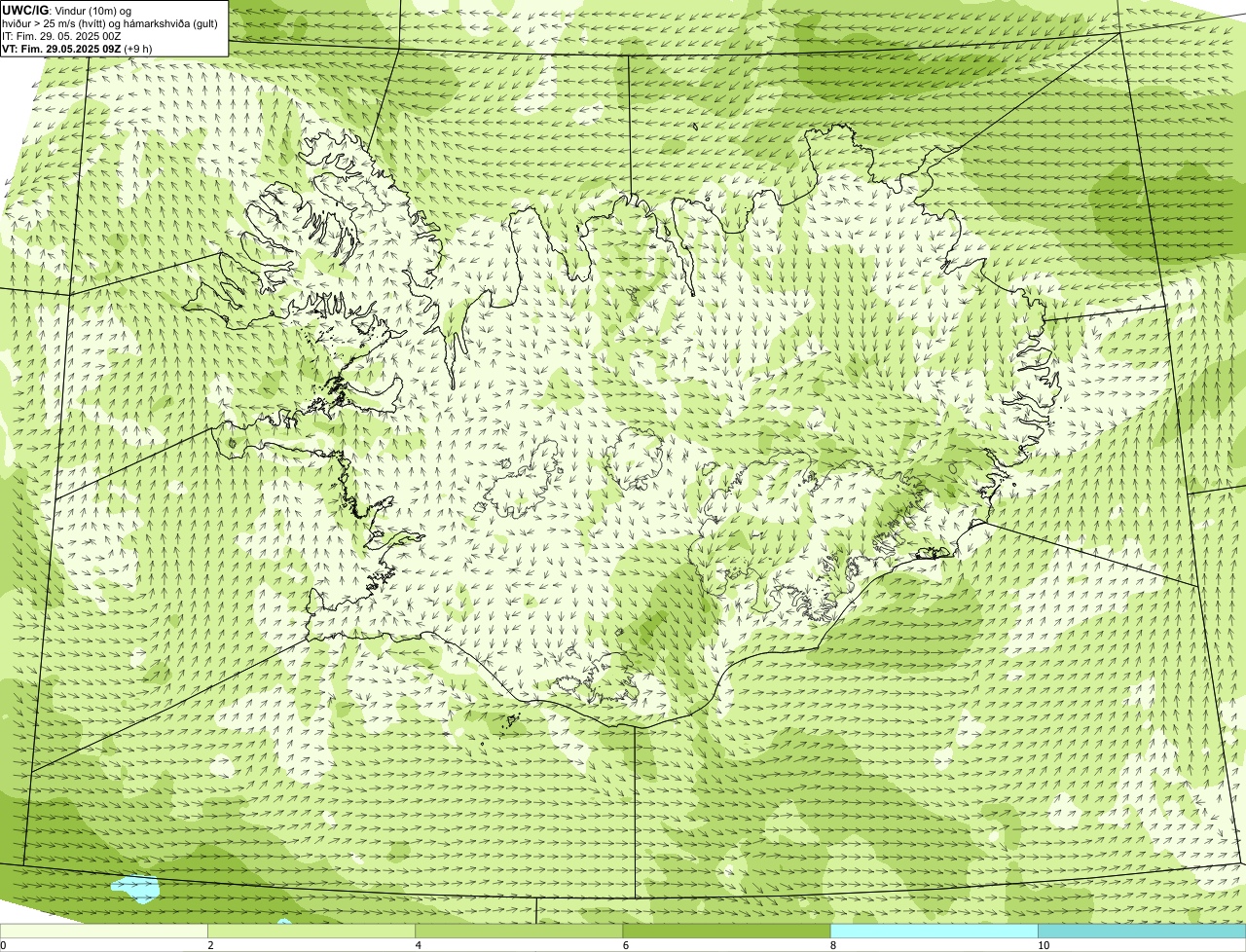Click the 4–6 m/s green color bar segment
Screen dimensions: 1246x952
[519, 932]
